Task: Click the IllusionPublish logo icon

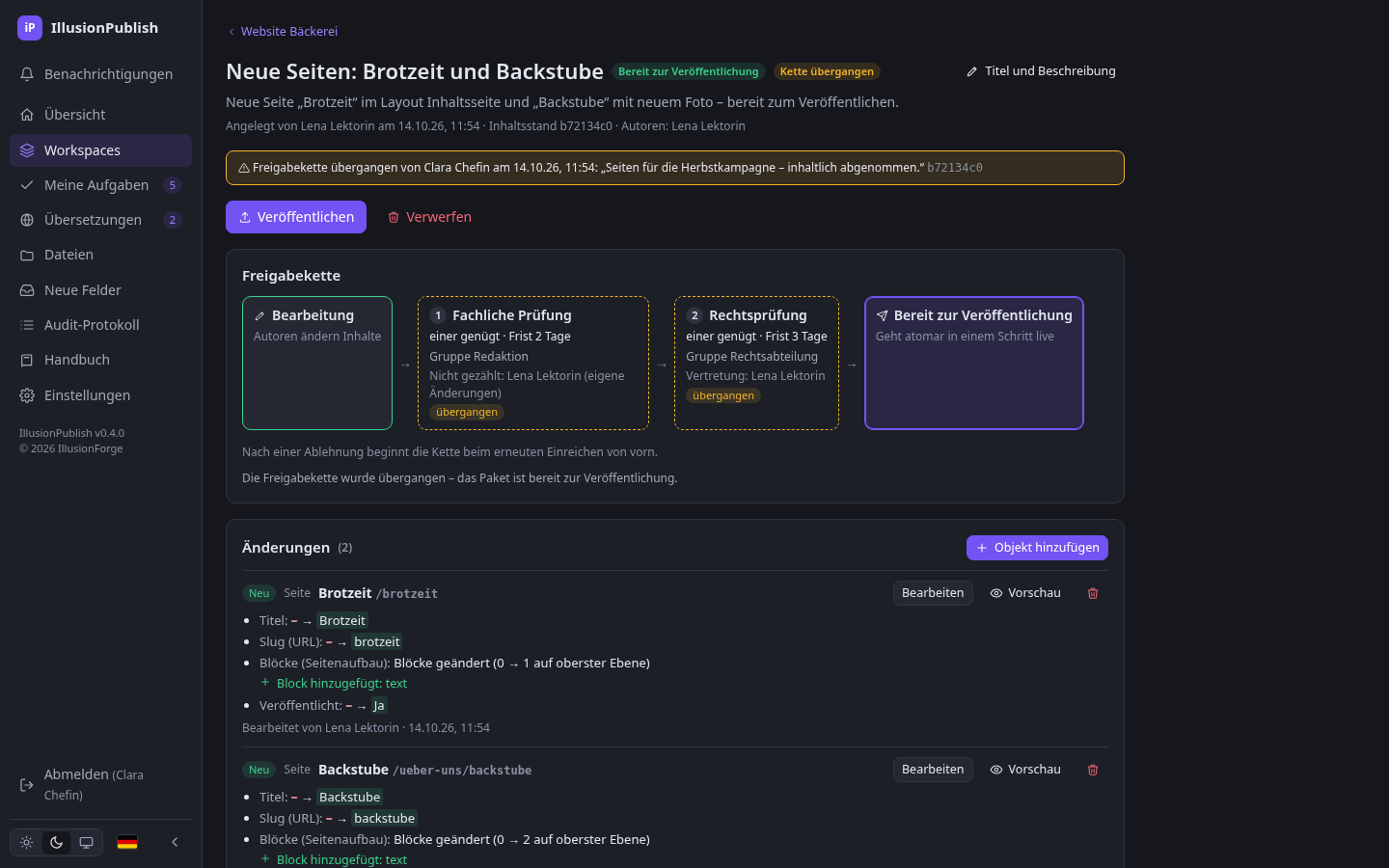Action: pyautogui.click(x=30, y=28)
